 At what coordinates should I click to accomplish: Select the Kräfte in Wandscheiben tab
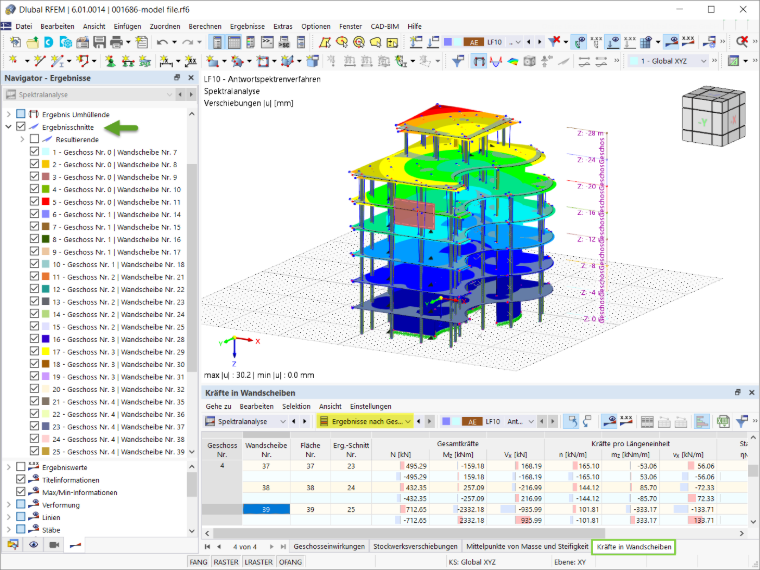633,547
